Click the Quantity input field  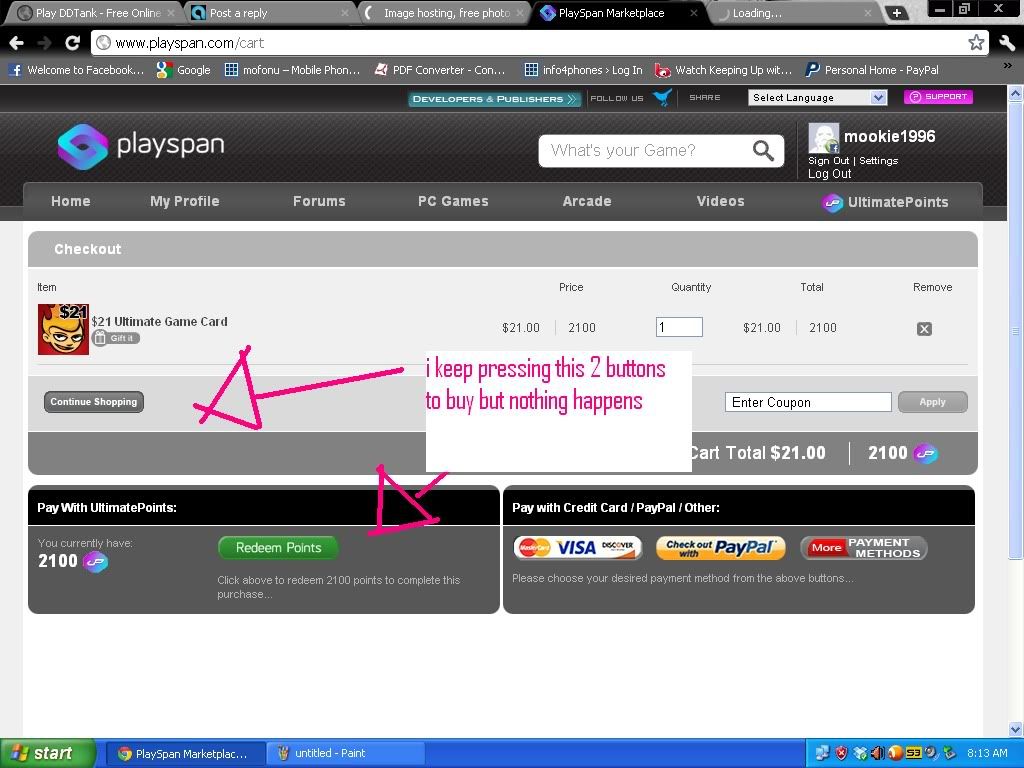(x=679, y=327)
